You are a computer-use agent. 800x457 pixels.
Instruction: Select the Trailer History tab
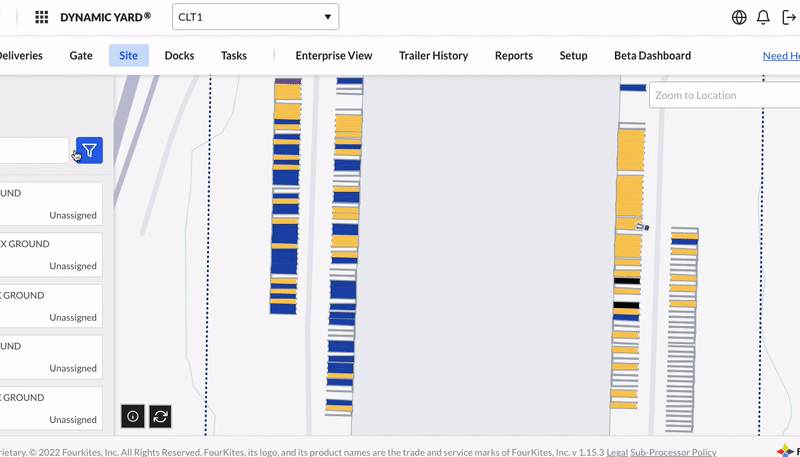pos(433,56)
